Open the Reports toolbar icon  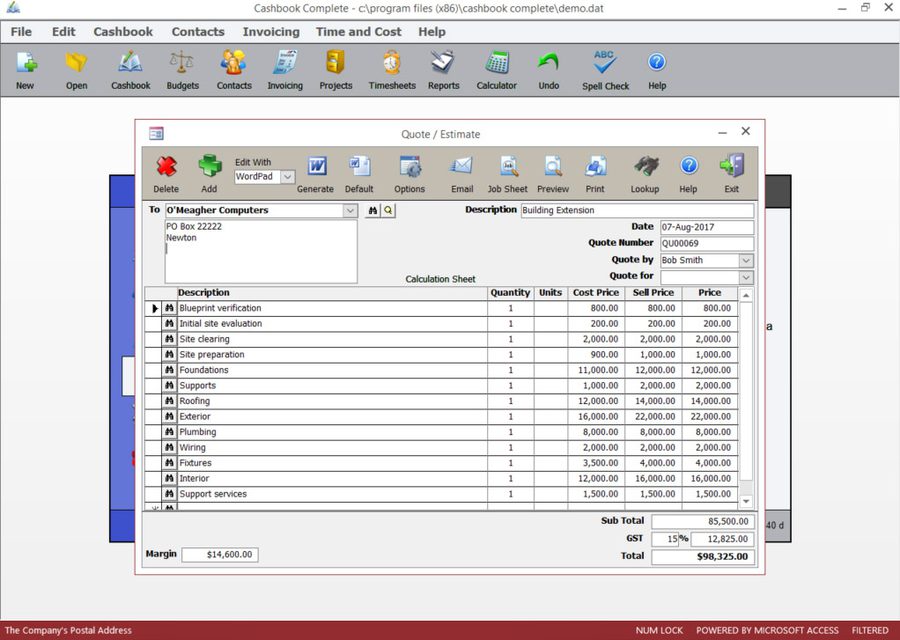pos(443,63)
